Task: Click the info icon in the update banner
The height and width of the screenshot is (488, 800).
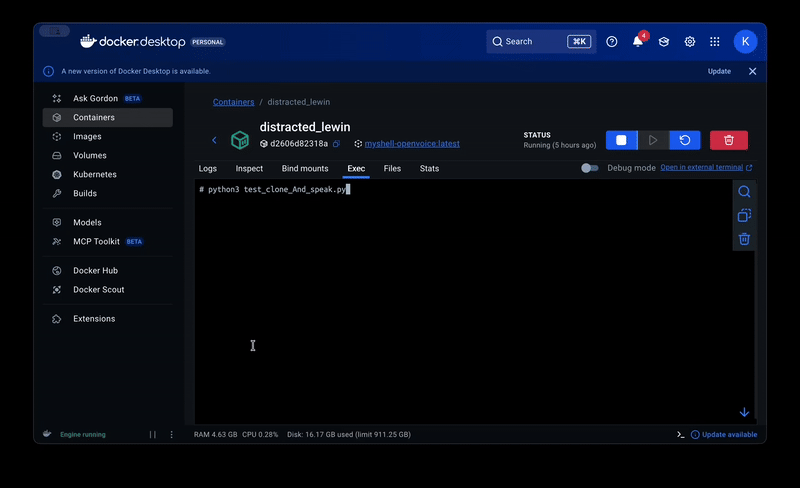Action: tap(48, 71)
